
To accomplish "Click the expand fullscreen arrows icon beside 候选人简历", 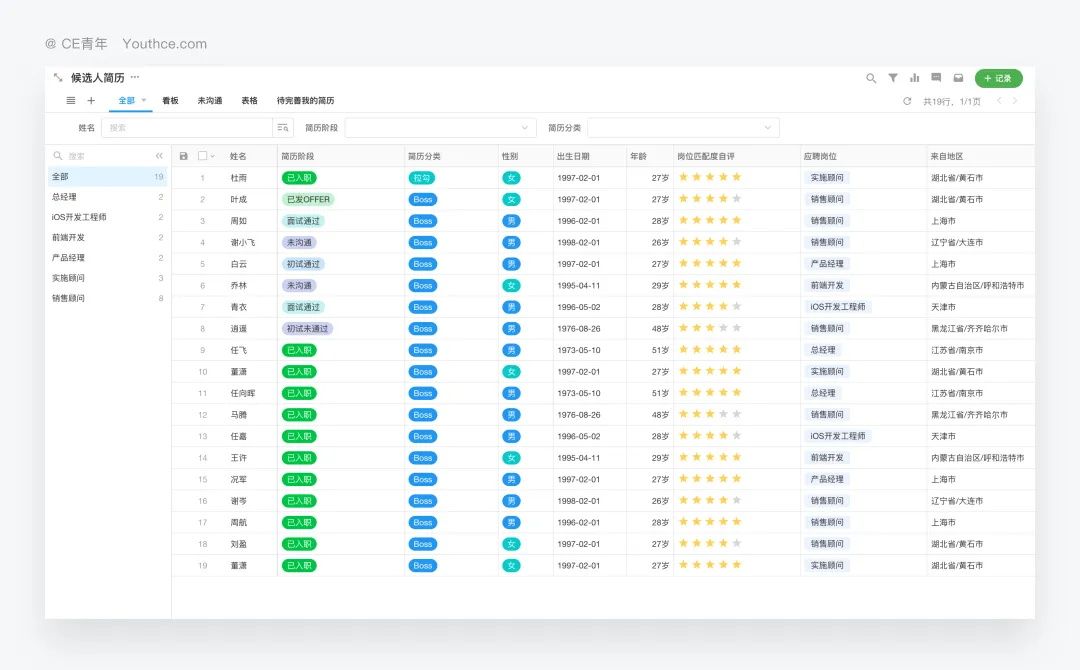I will pyautogui.click(x=58, y=77).
